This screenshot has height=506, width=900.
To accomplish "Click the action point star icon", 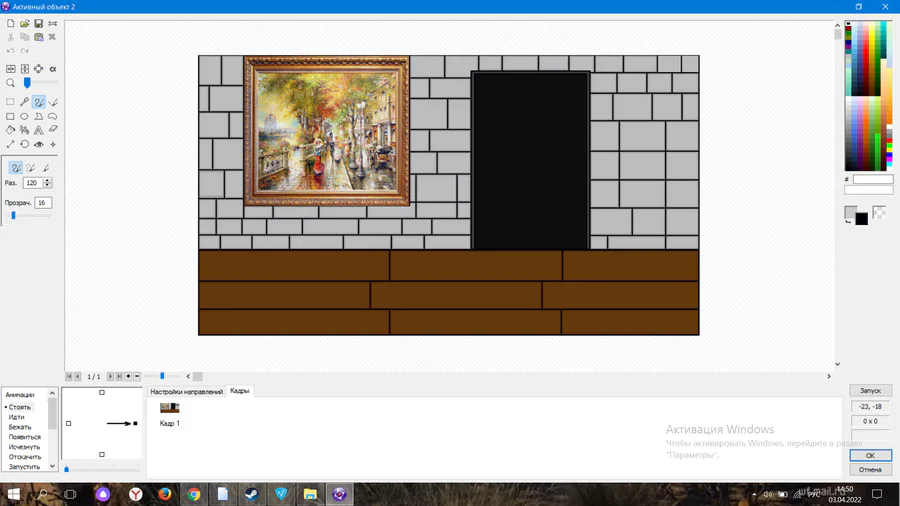I will pyautogui.click(x=53, y=145).
